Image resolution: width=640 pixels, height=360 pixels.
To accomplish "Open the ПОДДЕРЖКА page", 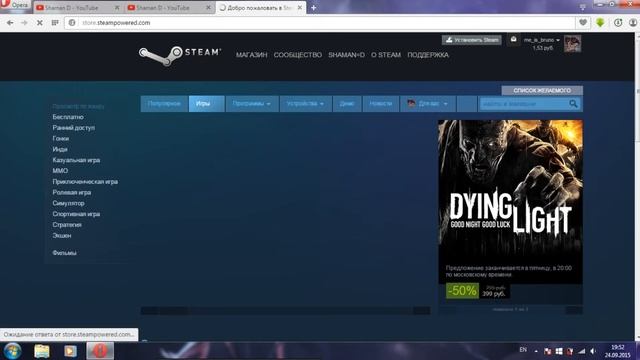I will tap(428, 55).
